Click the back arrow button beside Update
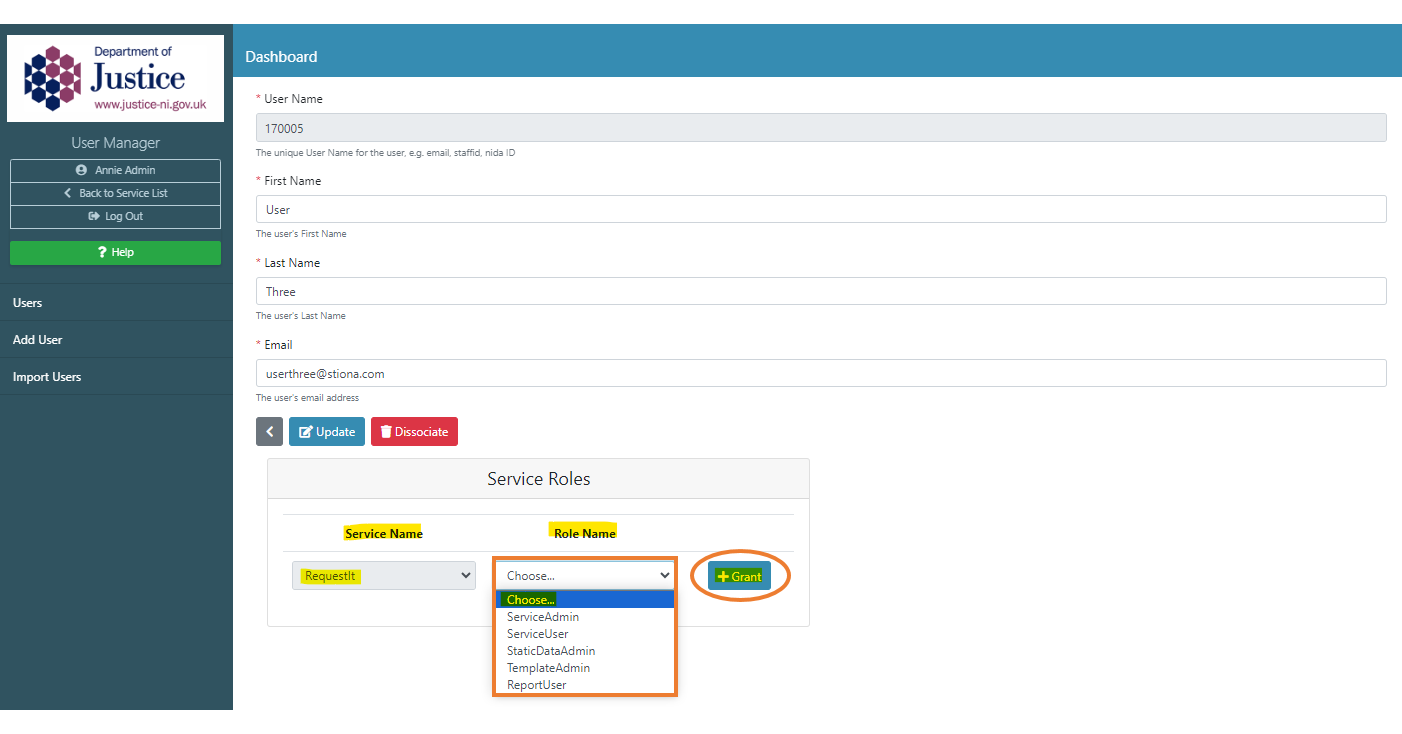 [x=269, y=432]
